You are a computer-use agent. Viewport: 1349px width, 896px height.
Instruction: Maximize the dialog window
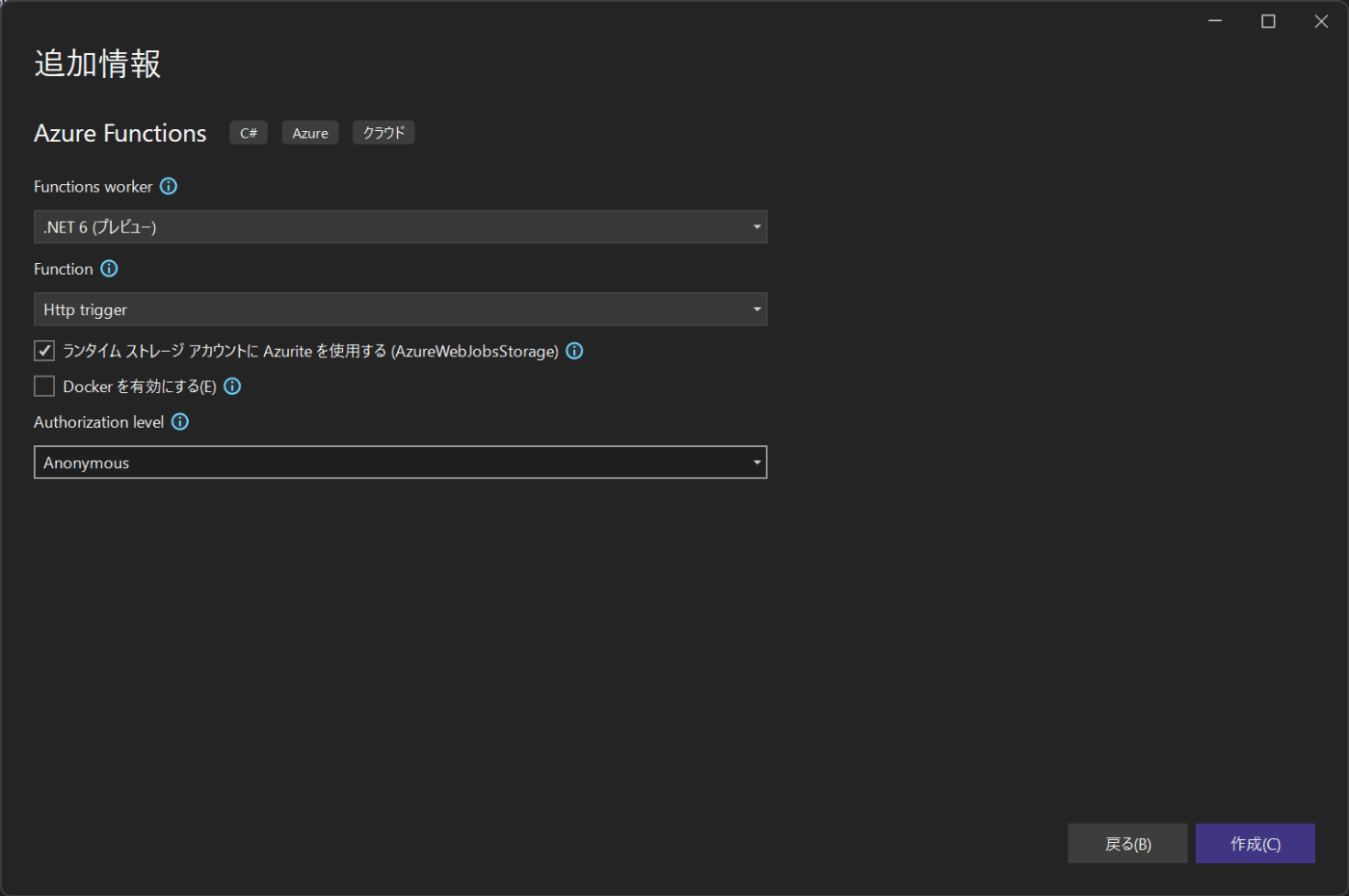pyautogui.click(x=1268, y=21)
